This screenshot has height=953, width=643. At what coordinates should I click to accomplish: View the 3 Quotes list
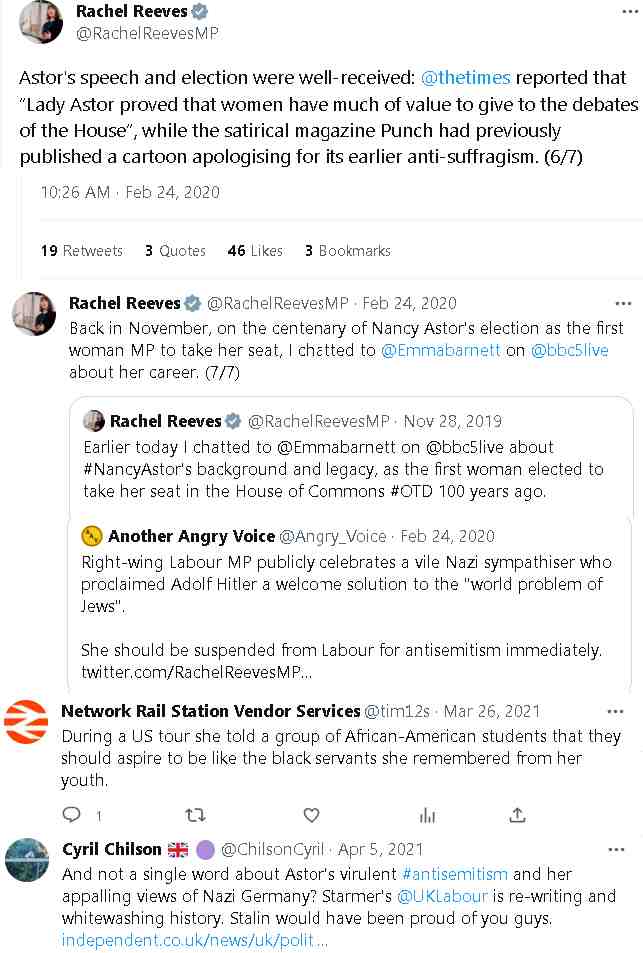(x=175, y=251)
